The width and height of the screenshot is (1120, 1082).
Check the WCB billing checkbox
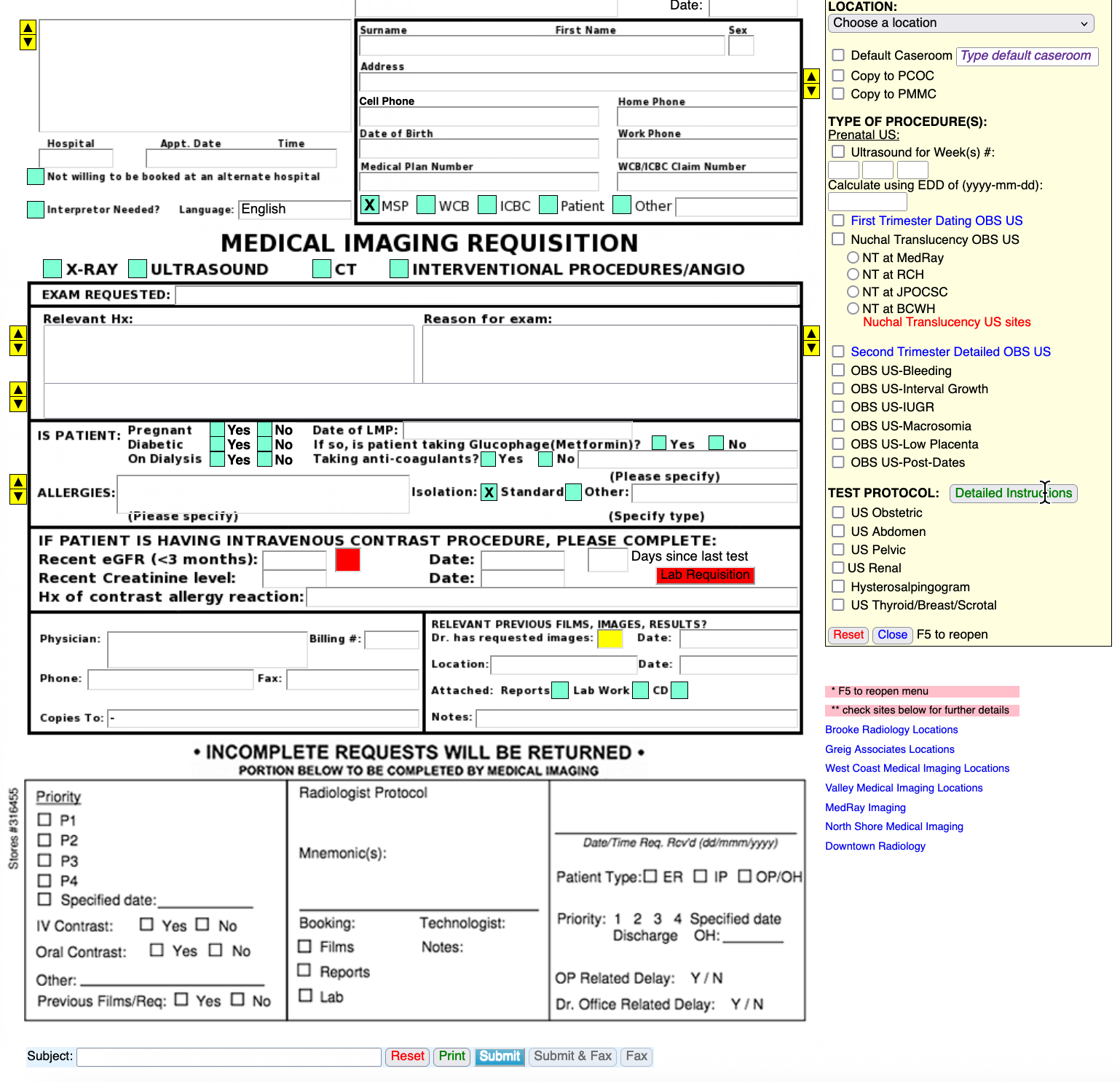pyautogui.click(x=426, y=205)
